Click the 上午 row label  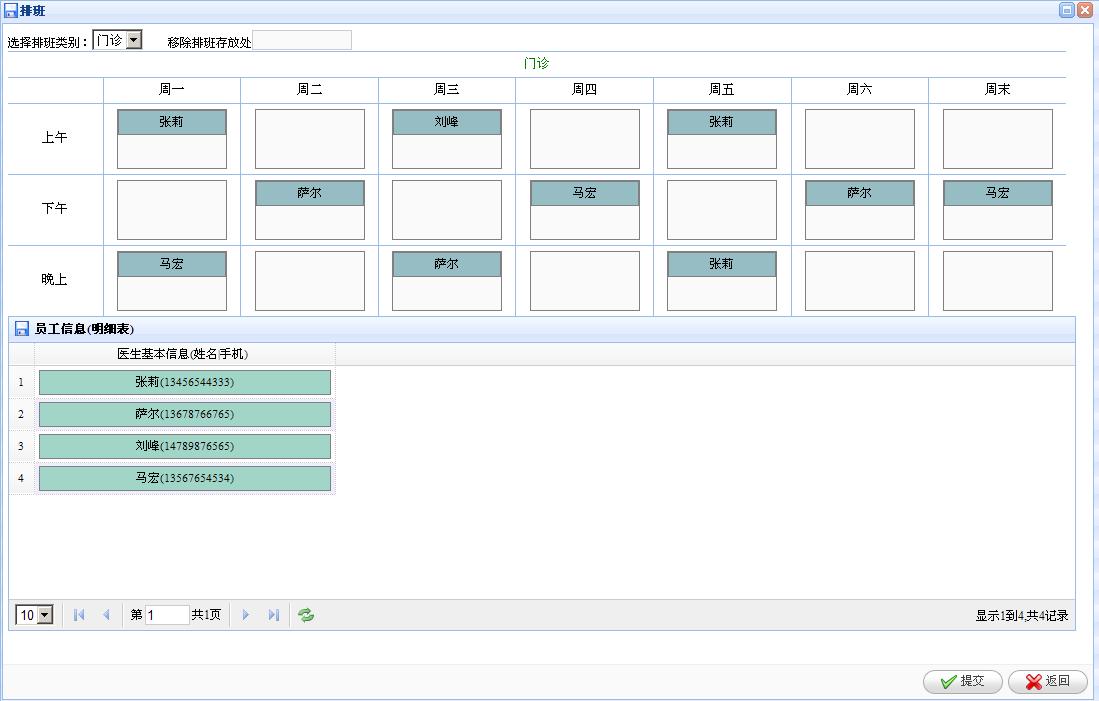coord(55,137)
